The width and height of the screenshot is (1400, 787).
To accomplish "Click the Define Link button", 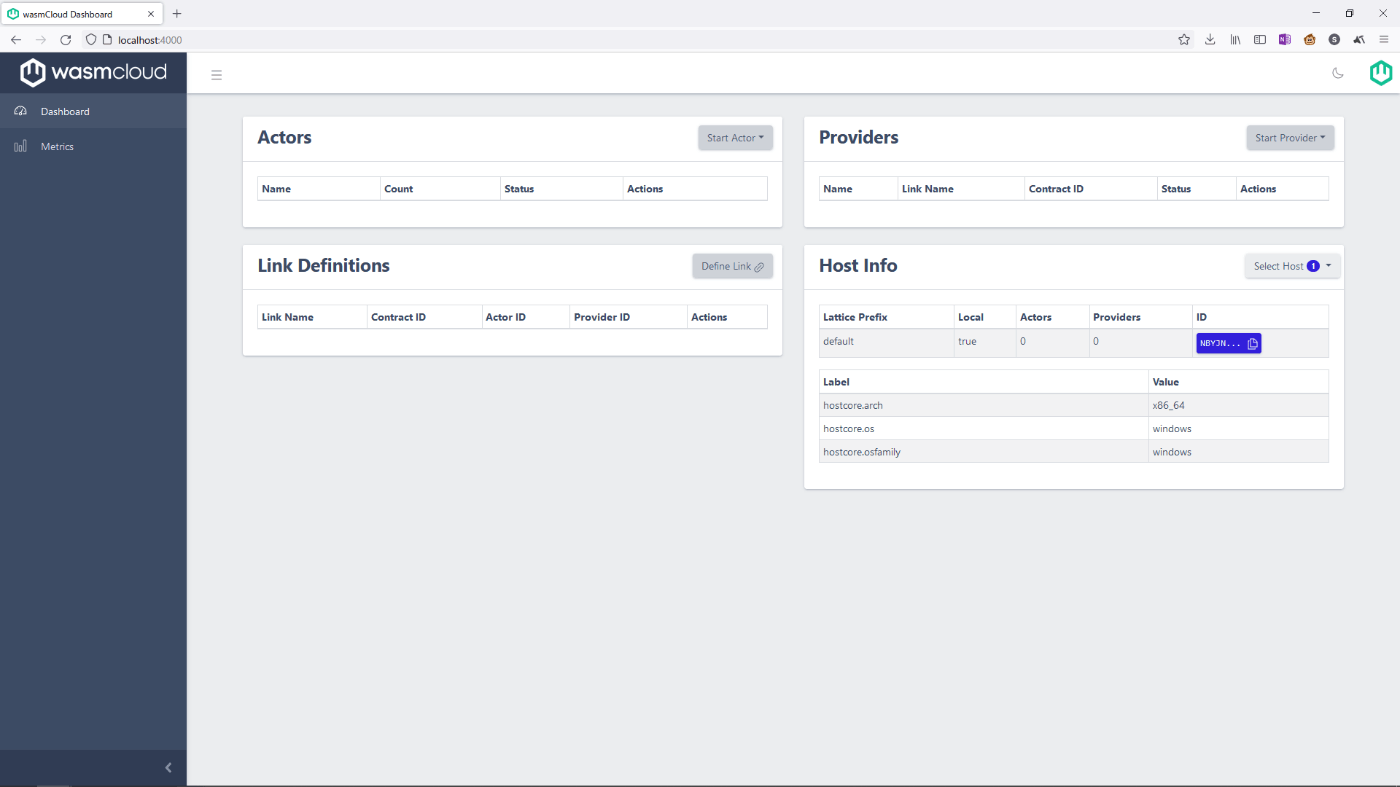I will [x=732, y=266].
